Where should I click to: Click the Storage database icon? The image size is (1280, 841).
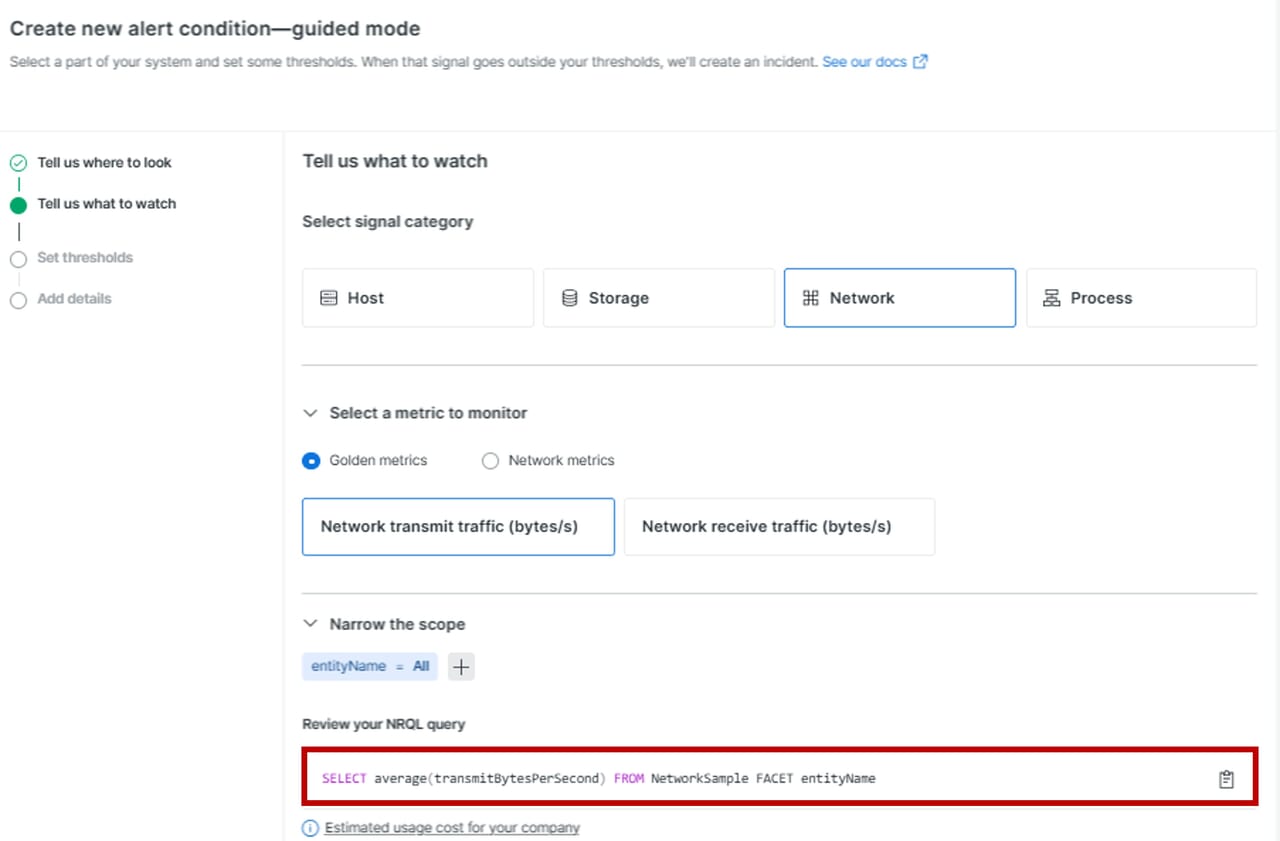click(570, 298)
